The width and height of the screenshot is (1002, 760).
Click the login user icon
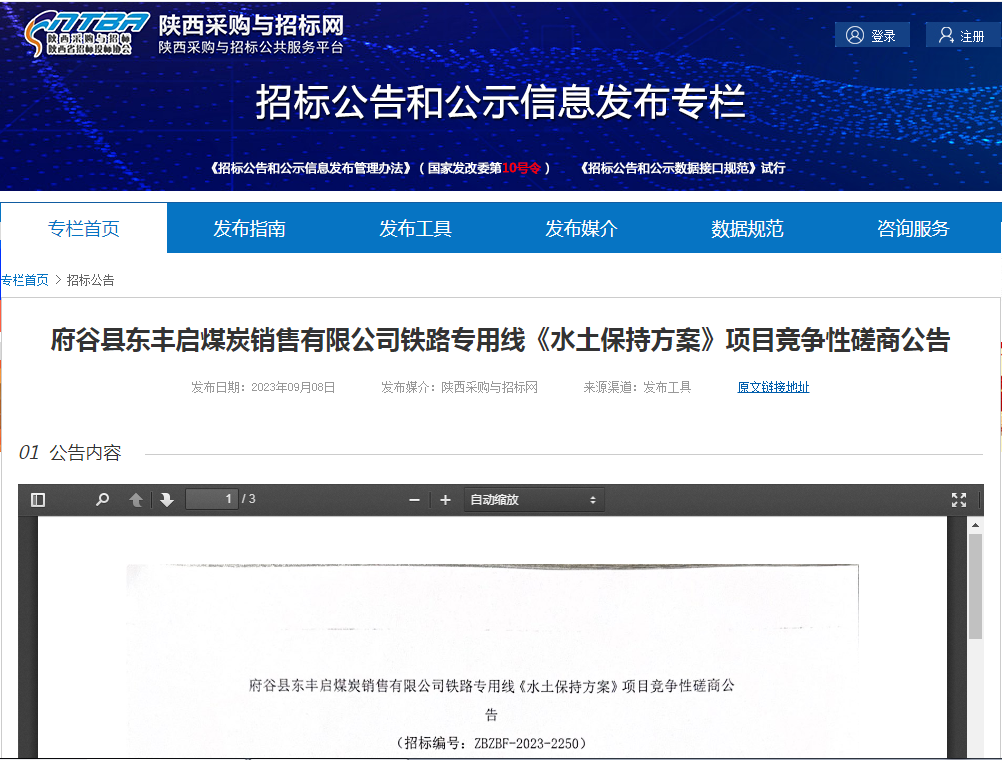(x=854, y=35)
